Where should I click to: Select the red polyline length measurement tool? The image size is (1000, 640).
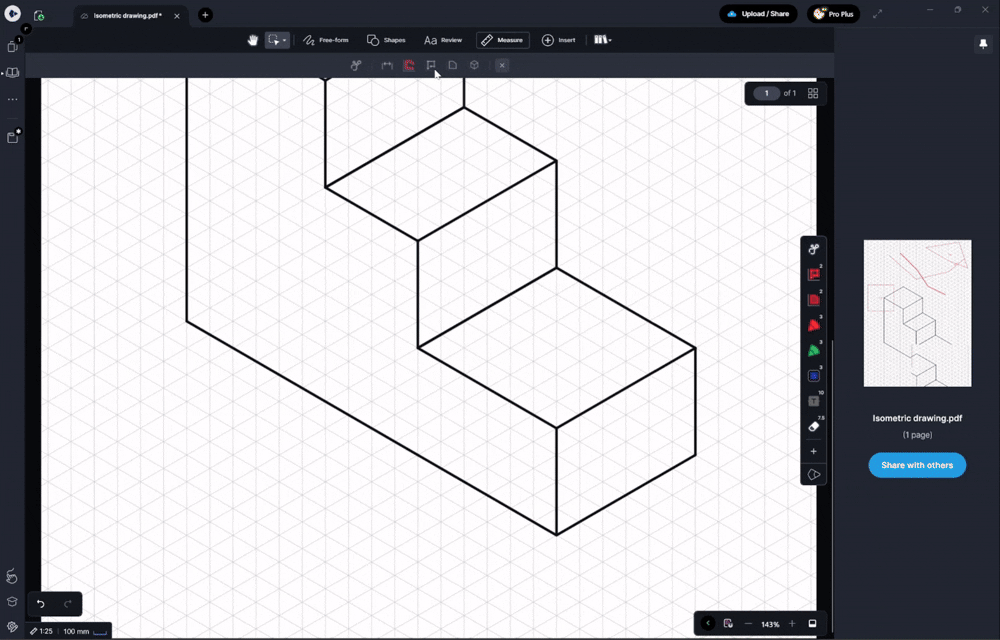point(409,65)
